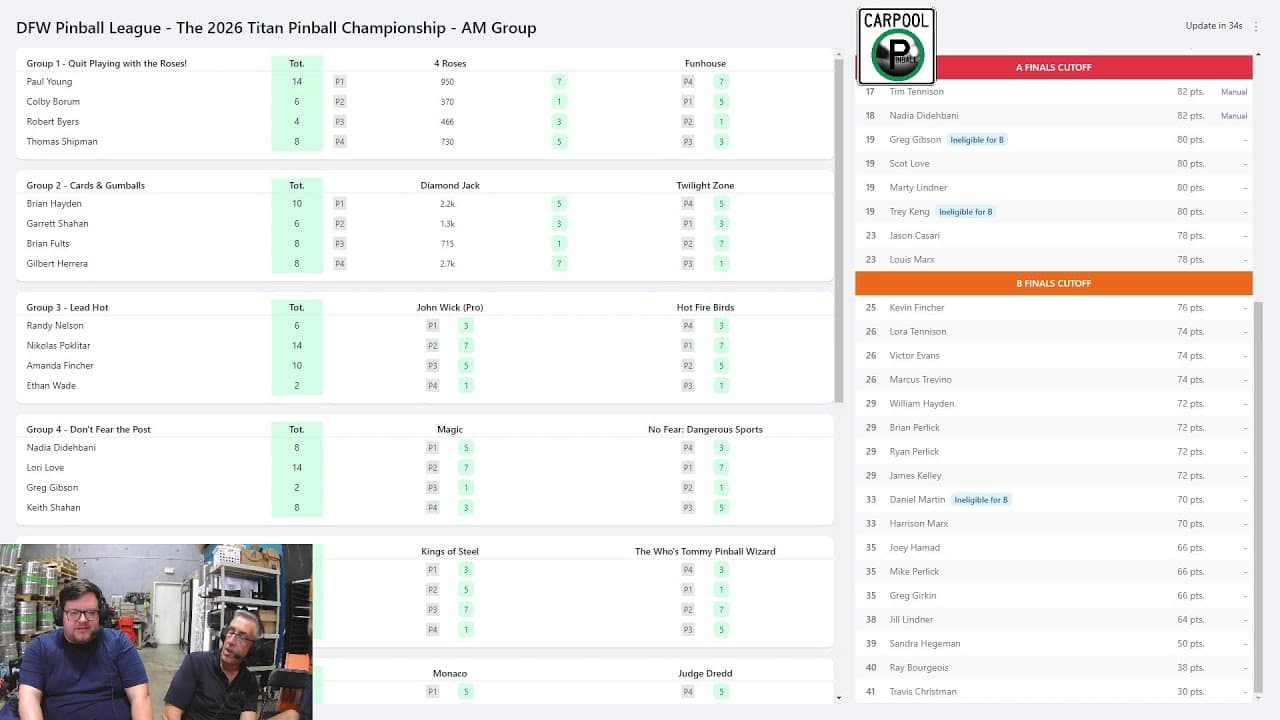The width and height of the screenshot is (1280, 720).
Task: Select the 'Magic' machine heading
Action: pos(450,430)
